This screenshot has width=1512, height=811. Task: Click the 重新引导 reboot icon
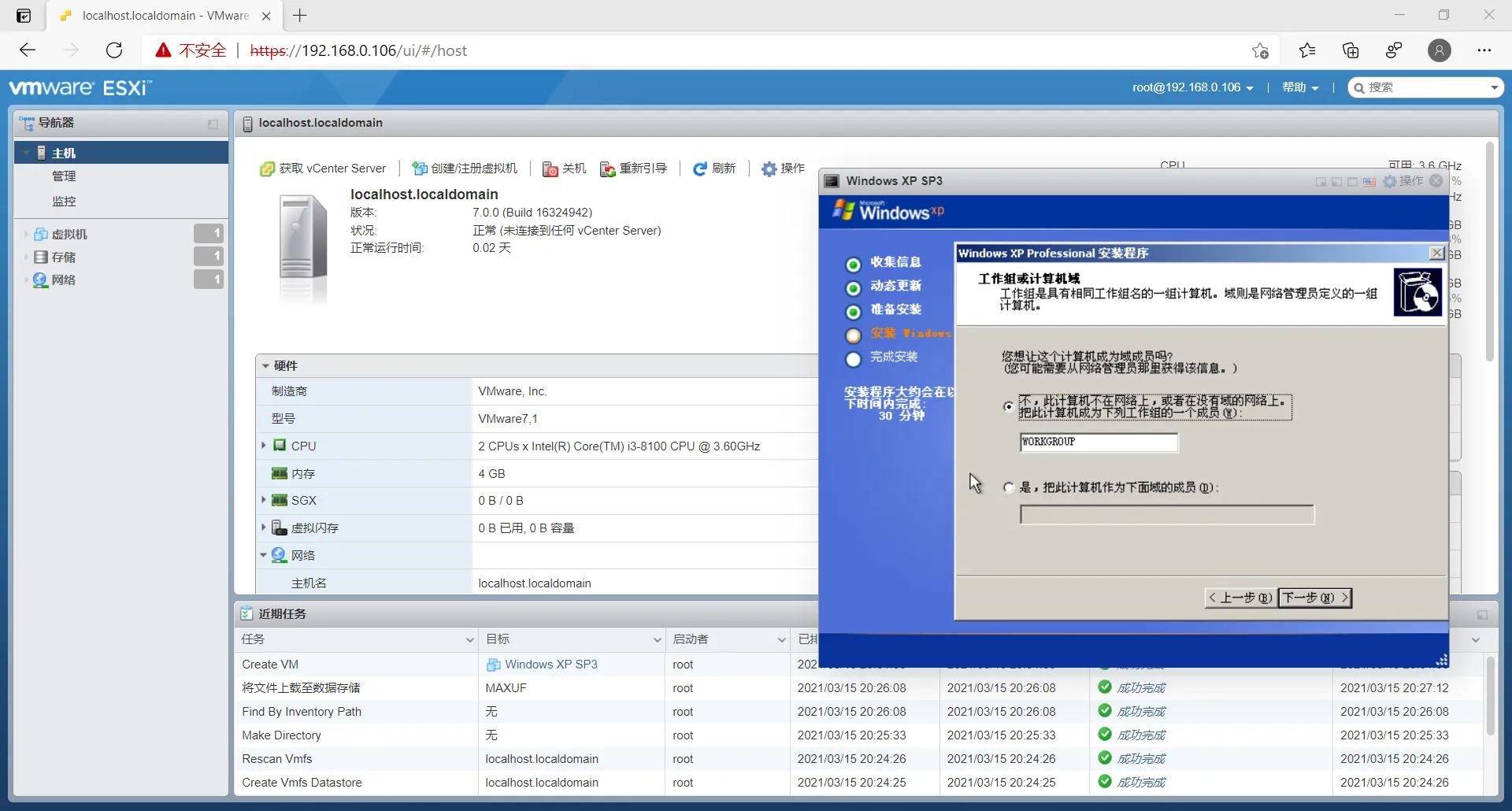[x=607, y=168]
